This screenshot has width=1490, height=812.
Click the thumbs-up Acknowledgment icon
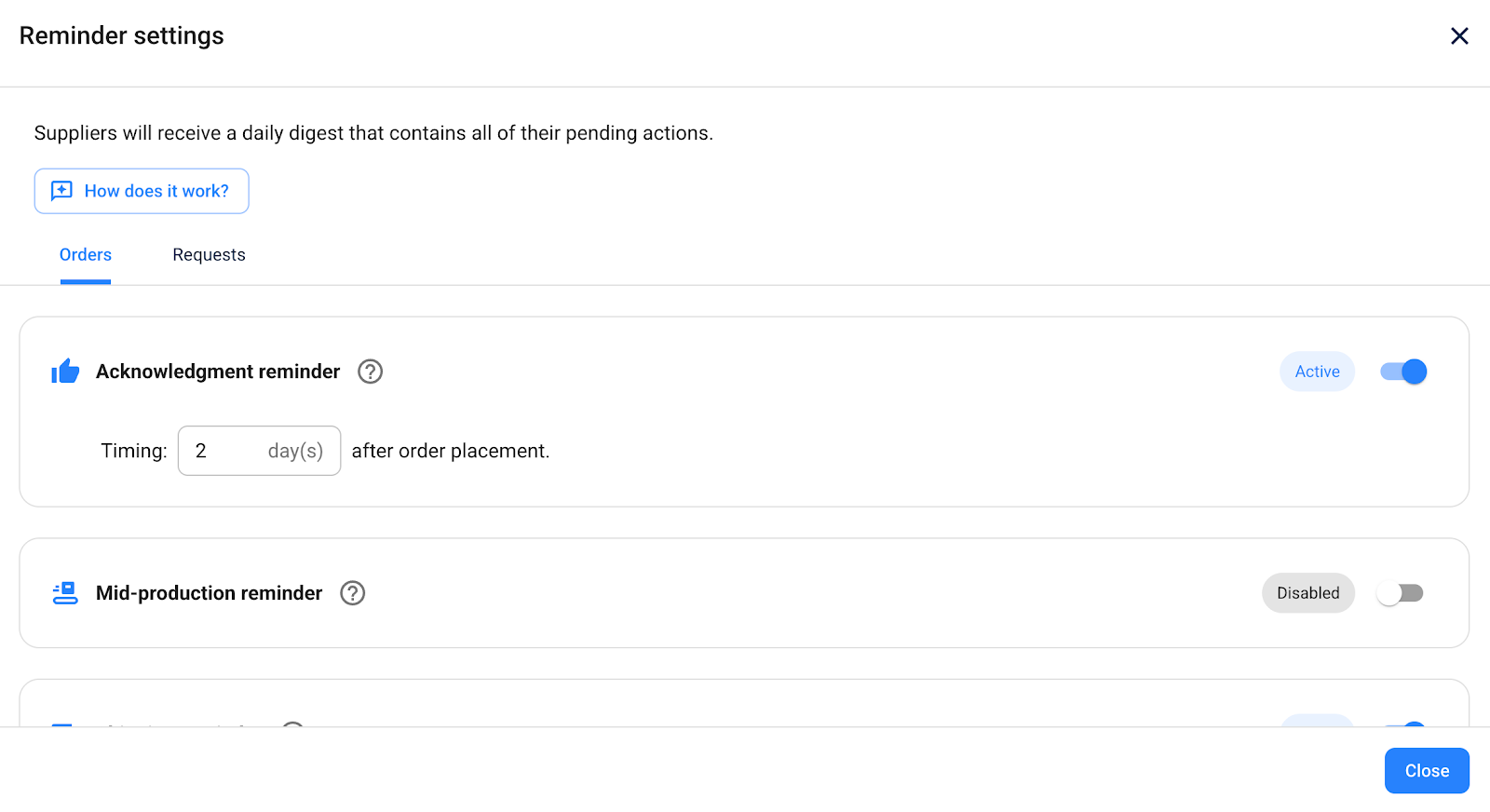pos(65,372)
